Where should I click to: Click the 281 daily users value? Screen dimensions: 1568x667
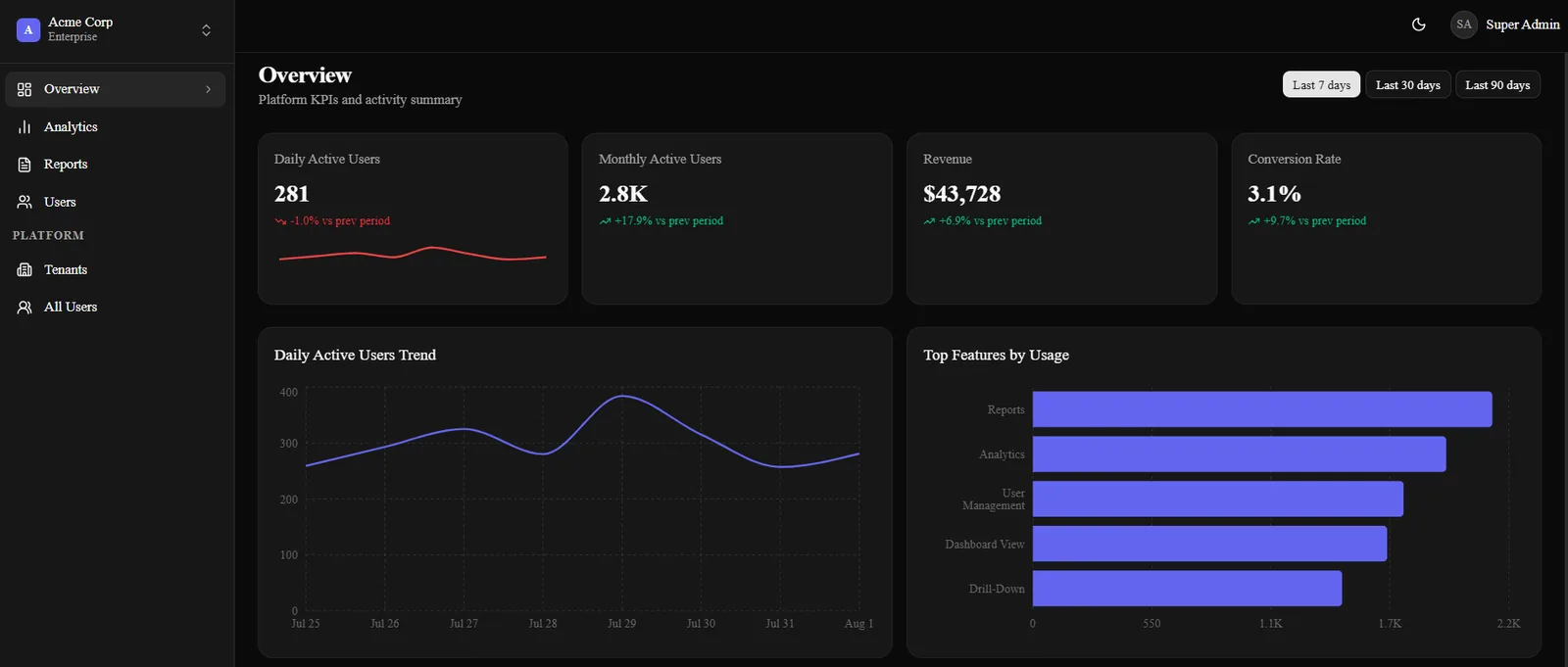[292, 194]
